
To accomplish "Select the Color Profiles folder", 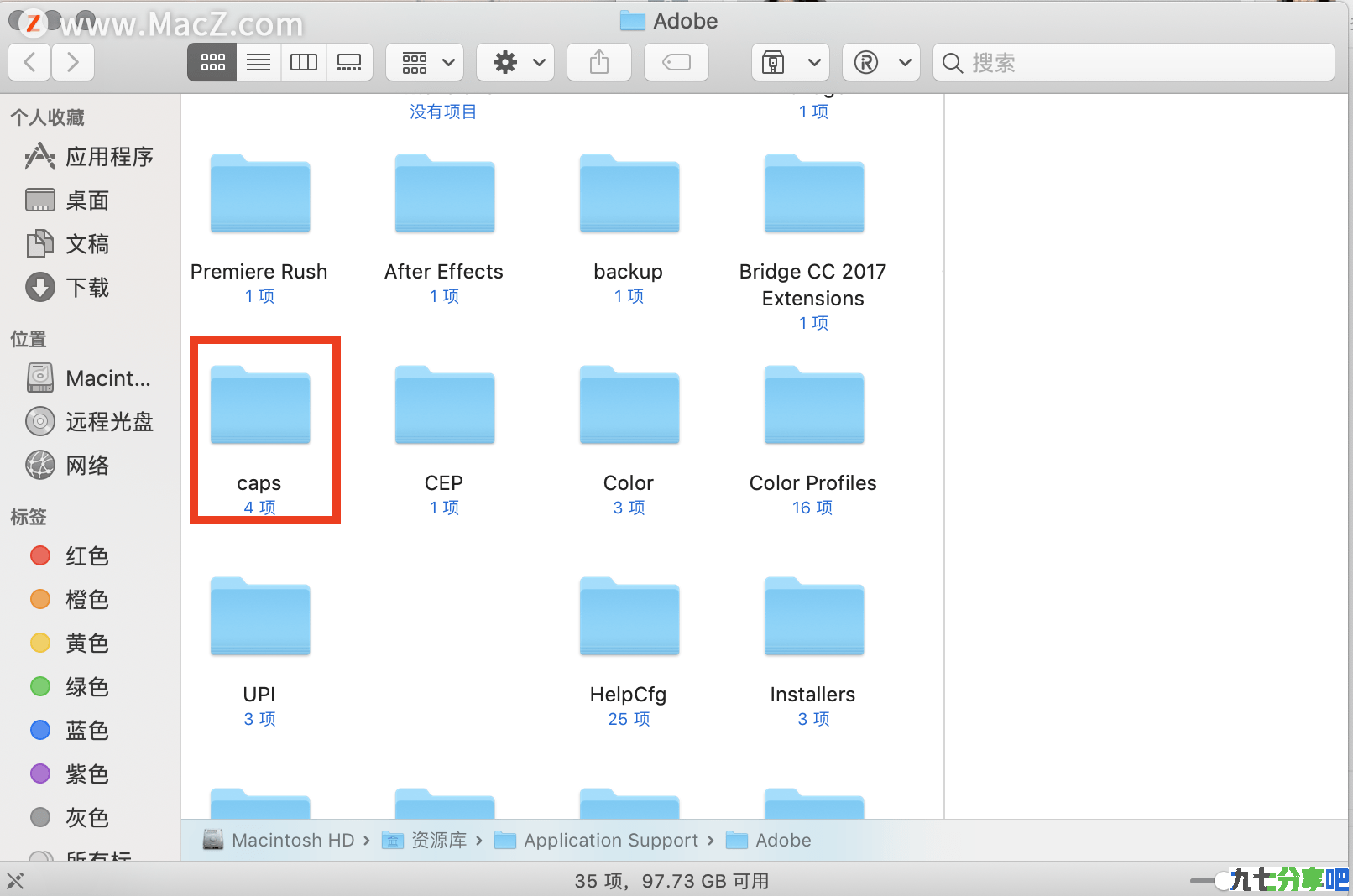I will click(814, 405).
